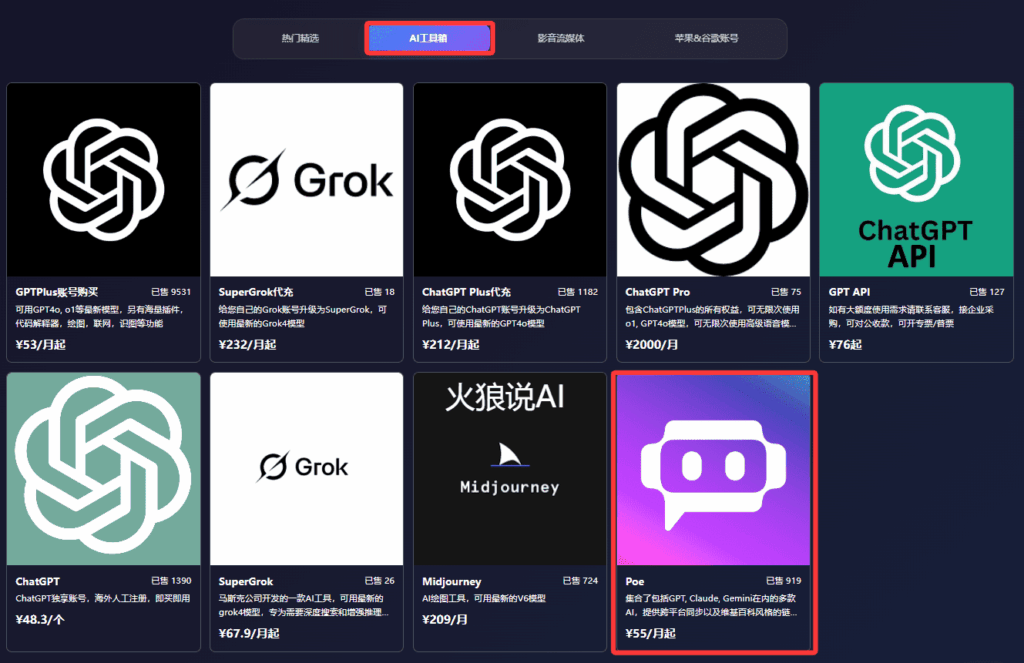The image size is (1024, 663).
Task: Click the GPTPlus账号购买 title link
Action: click(x=57, y=292)
